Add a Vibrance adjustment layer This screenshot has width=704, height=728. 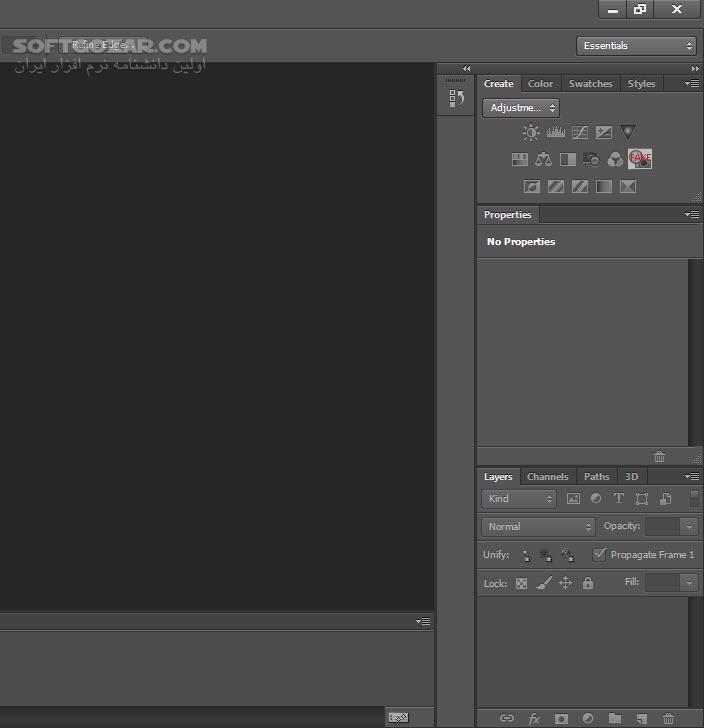(628, 132)
